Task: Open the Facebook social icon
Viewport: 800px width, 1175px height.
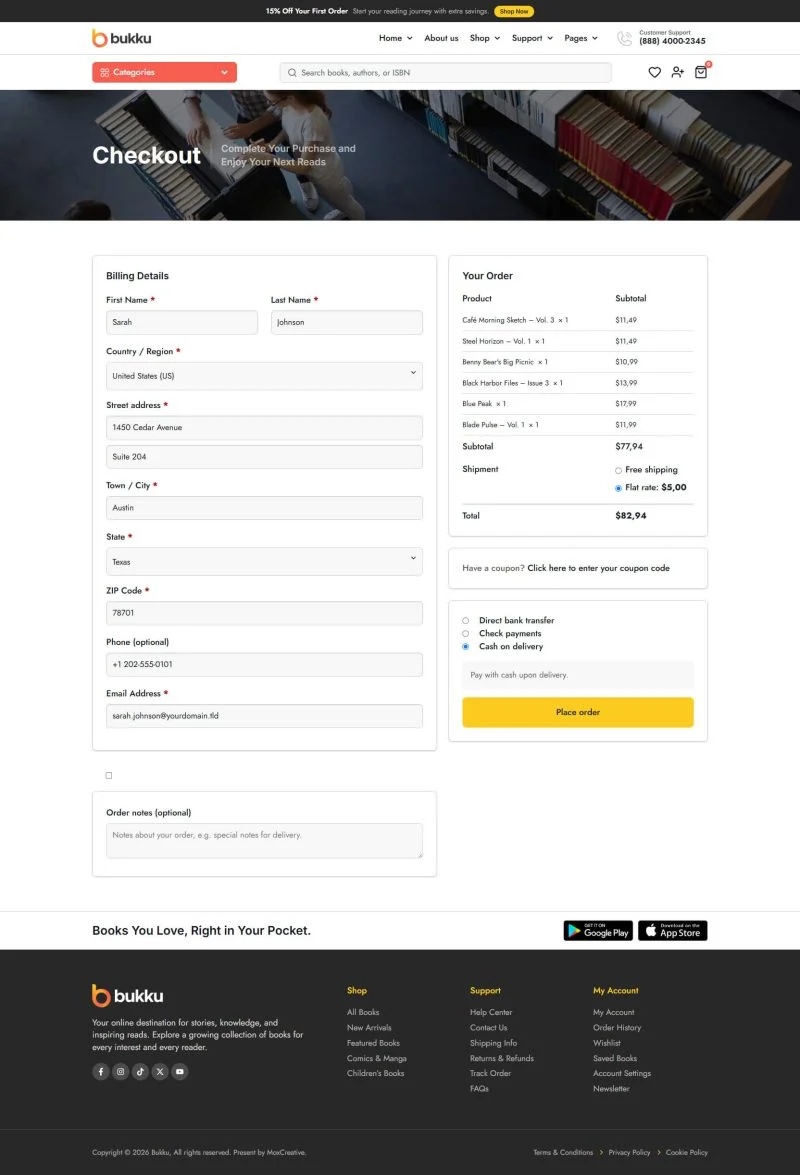Action: click(100, 1072)
